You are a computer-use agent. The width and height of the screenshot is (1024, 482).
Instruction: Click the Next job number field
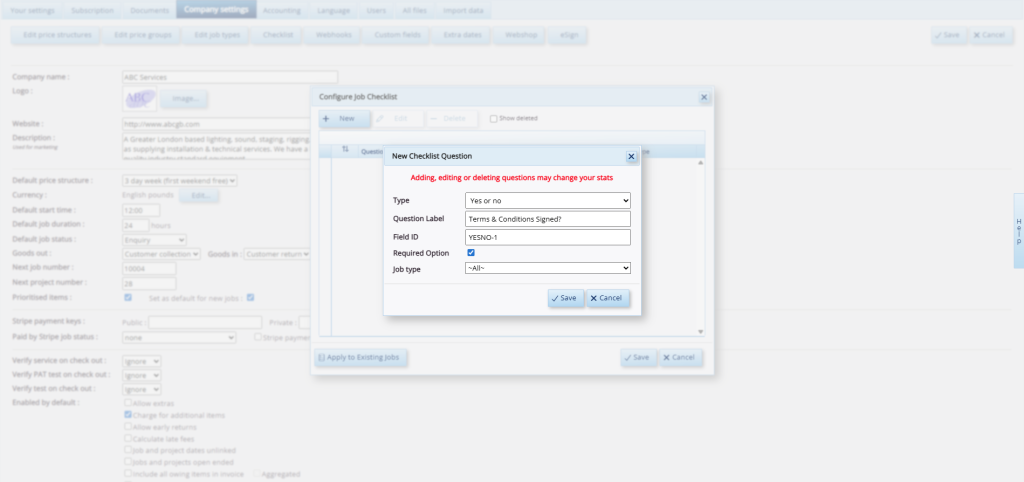(x=149, y=268)
